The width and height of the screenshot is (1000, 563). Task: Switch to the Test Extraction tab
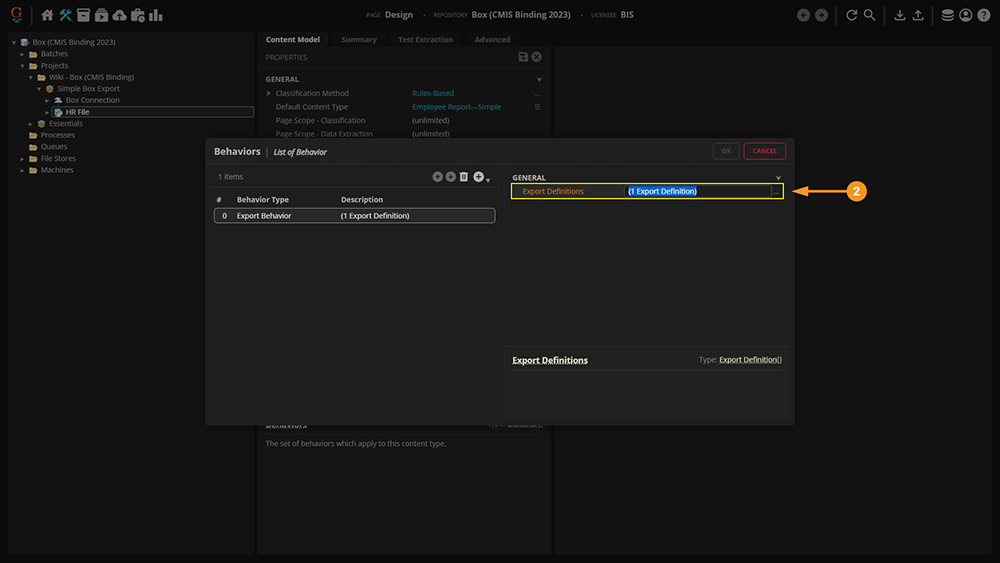[x=425, y=40]
